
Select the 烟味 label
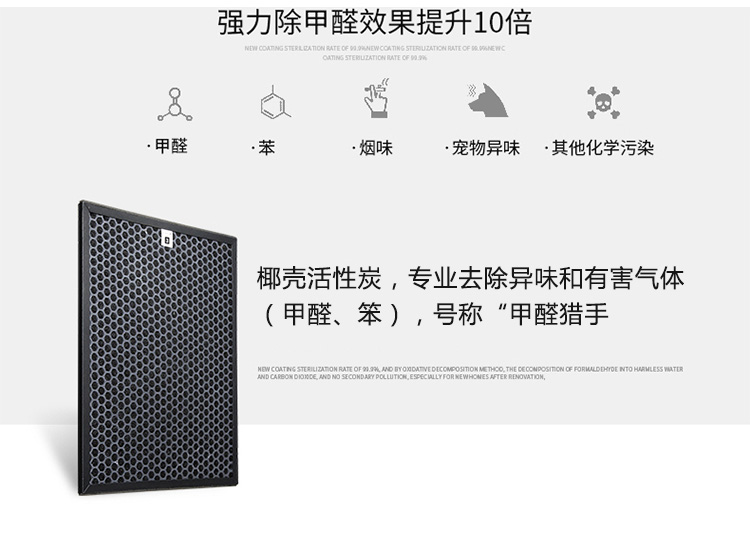[373, 148]
